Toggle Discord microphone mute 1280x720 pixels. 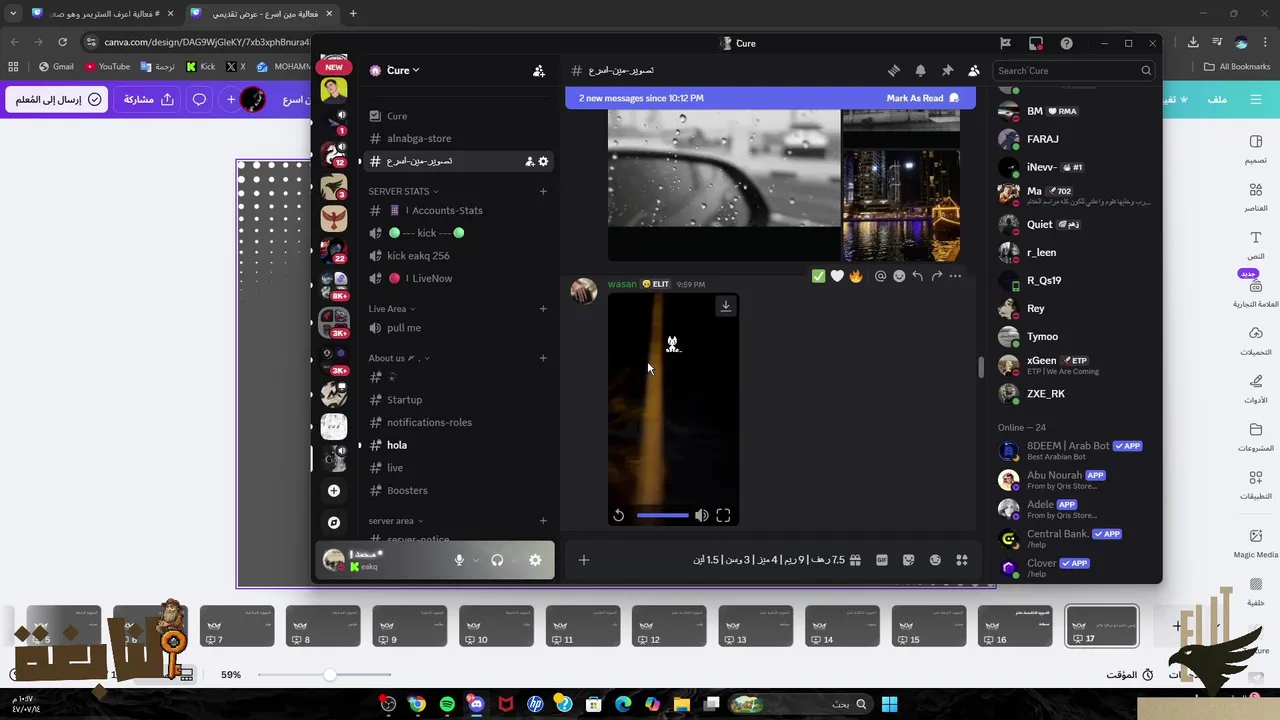tap(459, 561)
